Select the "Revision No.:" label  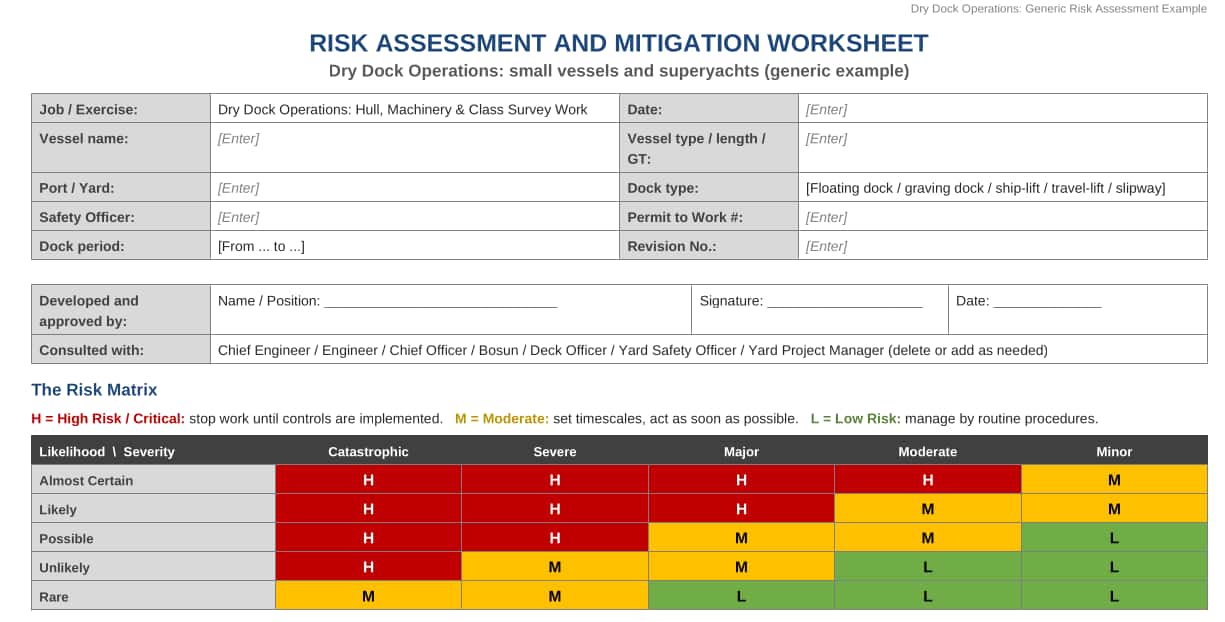point(709,245)
